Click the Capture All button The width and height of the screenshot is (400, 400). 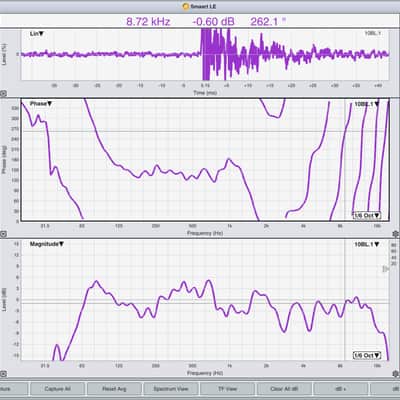57,389
